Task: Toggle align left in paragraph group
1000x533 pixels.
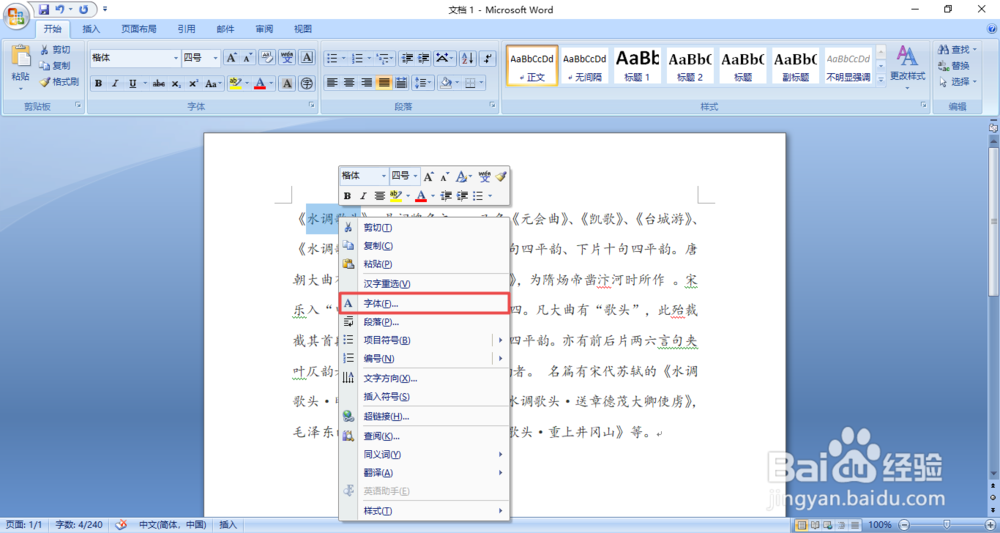Action: click(x=332, y=82)
